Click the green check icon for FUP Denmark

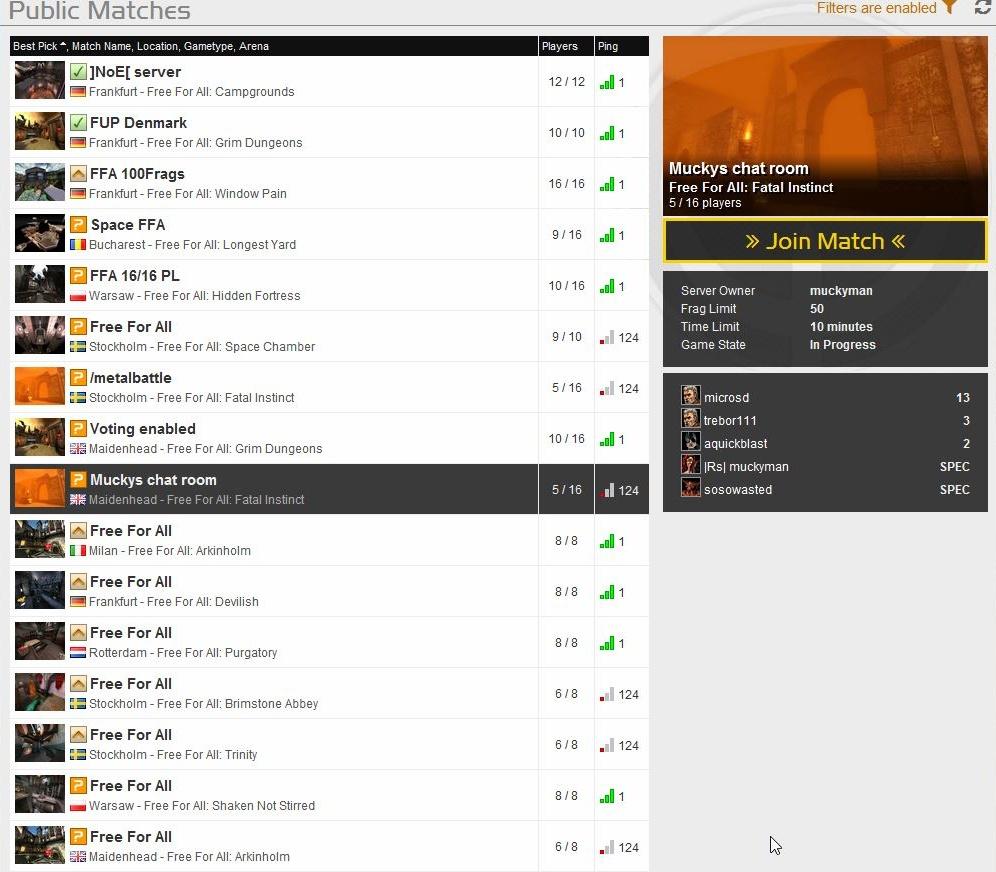78,123
